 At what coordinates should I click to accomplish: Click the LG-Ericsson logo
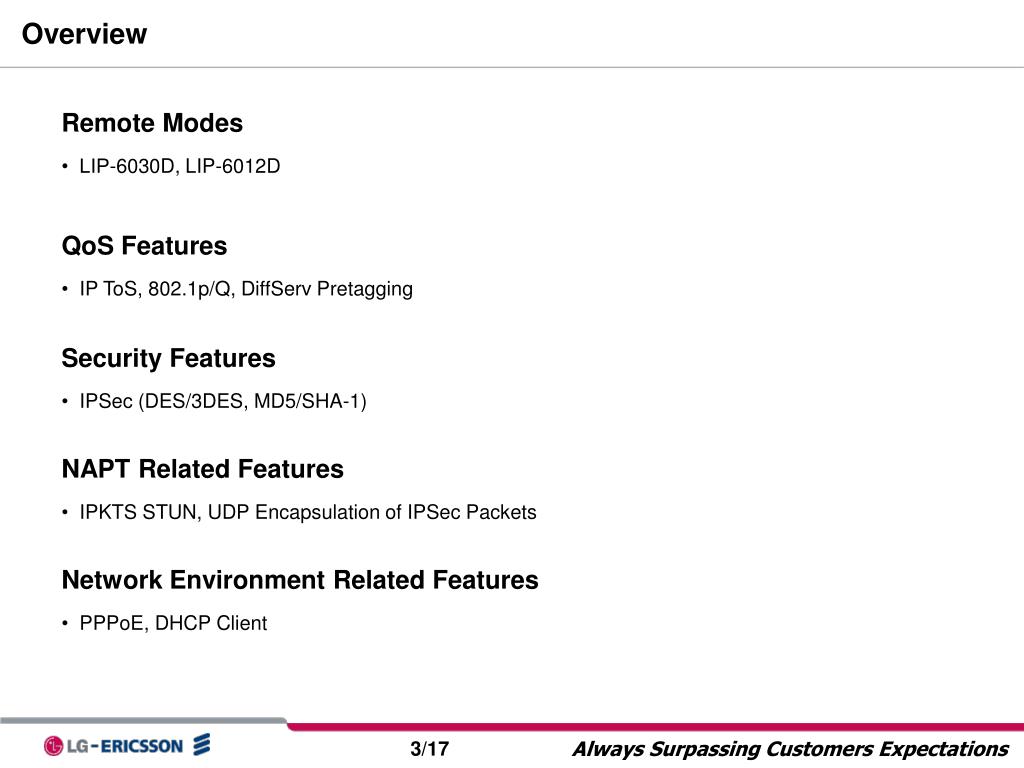(x=127, y=745)
